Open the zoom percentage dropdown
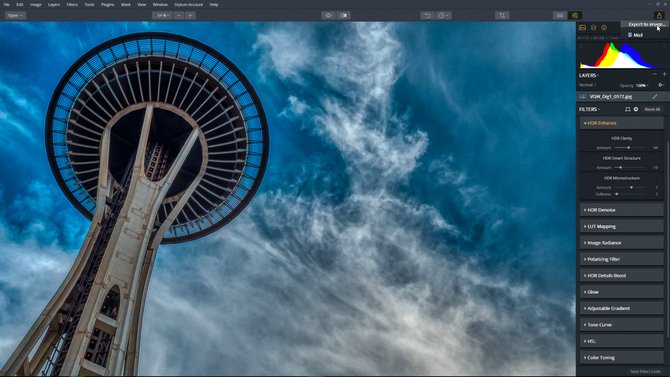Screen dimensions: 670x377 [162, 15]
